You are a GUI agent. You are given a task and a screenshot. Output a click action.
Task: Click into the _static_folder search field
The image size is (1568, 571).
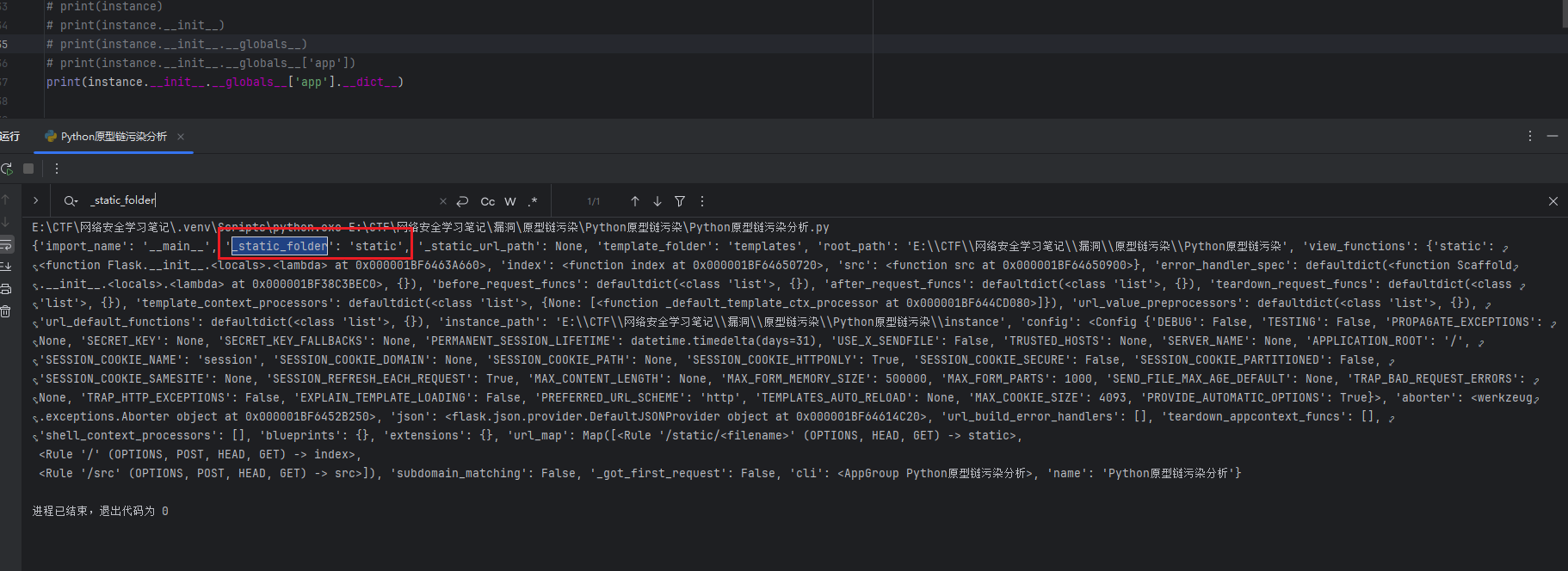(258, 201)
